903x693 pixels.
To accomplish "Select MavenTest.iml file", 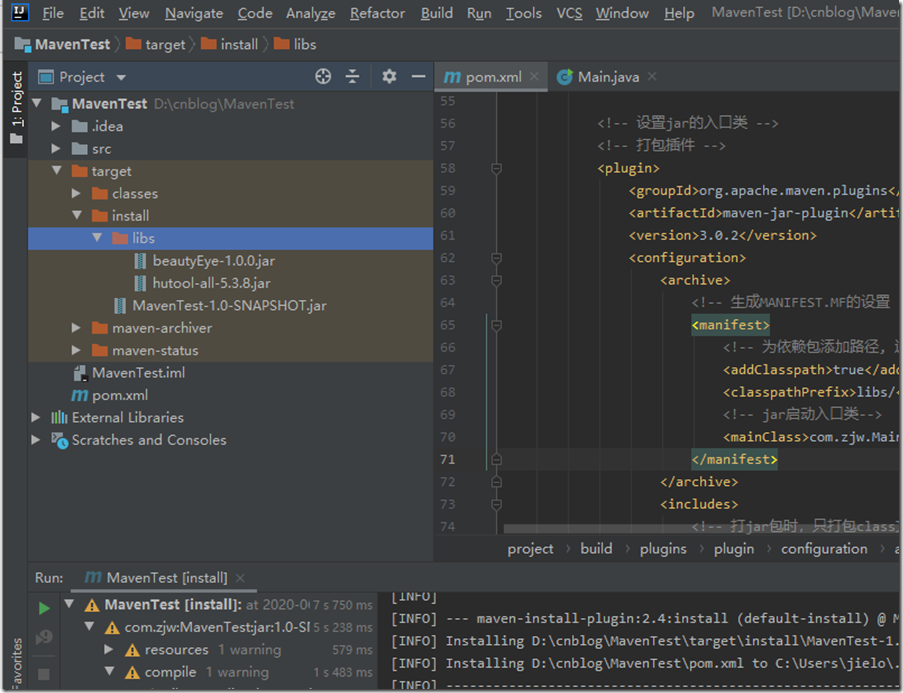I will point(130,373).
